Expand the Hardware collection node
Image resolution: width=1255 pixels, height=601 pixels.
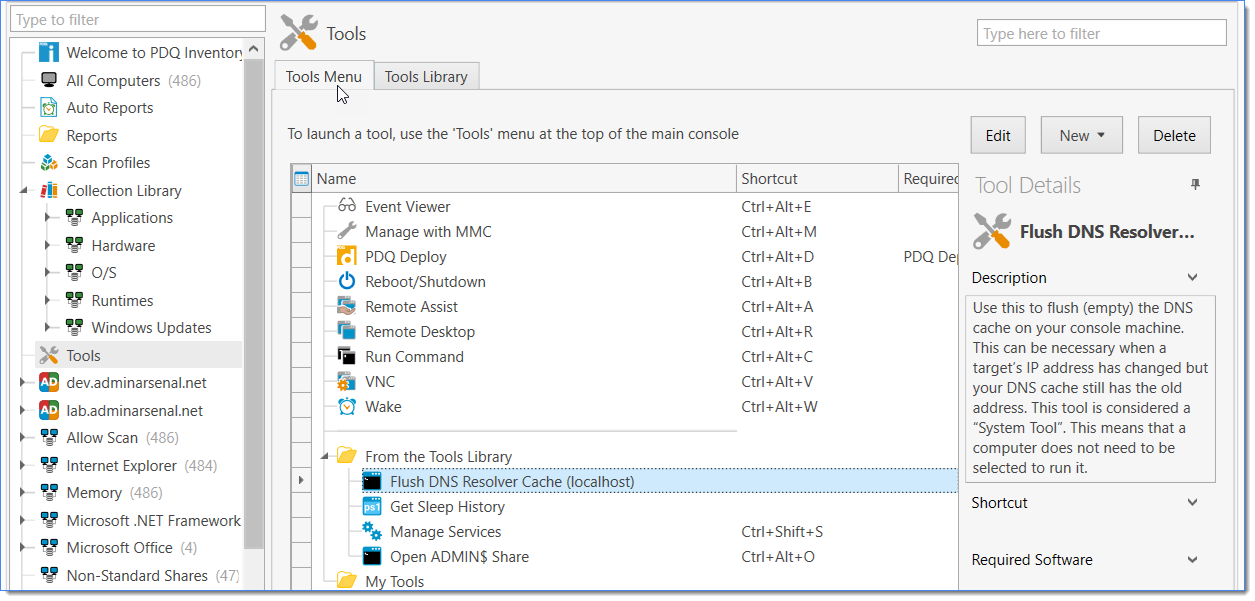[47, 245]
